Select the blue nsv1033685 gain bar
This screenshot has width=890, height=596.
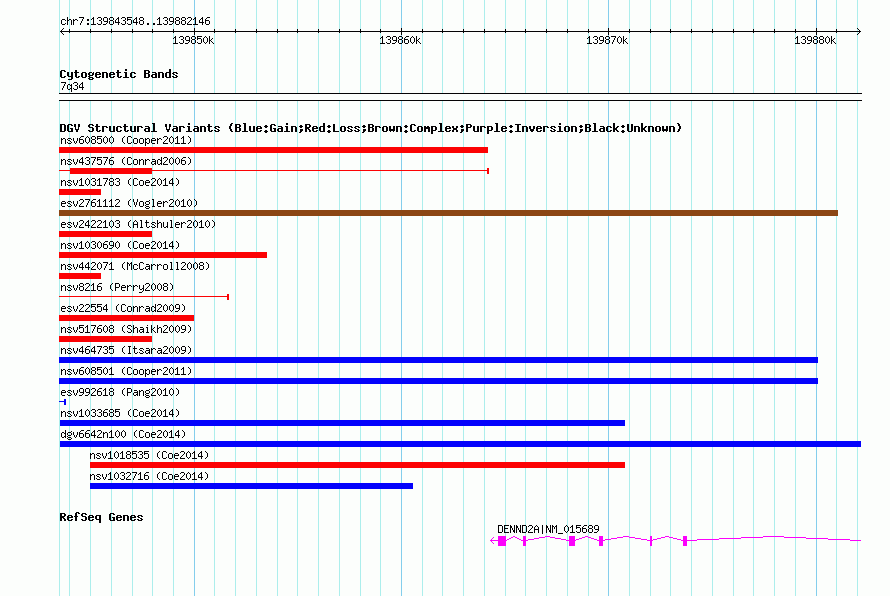point(342,423)
